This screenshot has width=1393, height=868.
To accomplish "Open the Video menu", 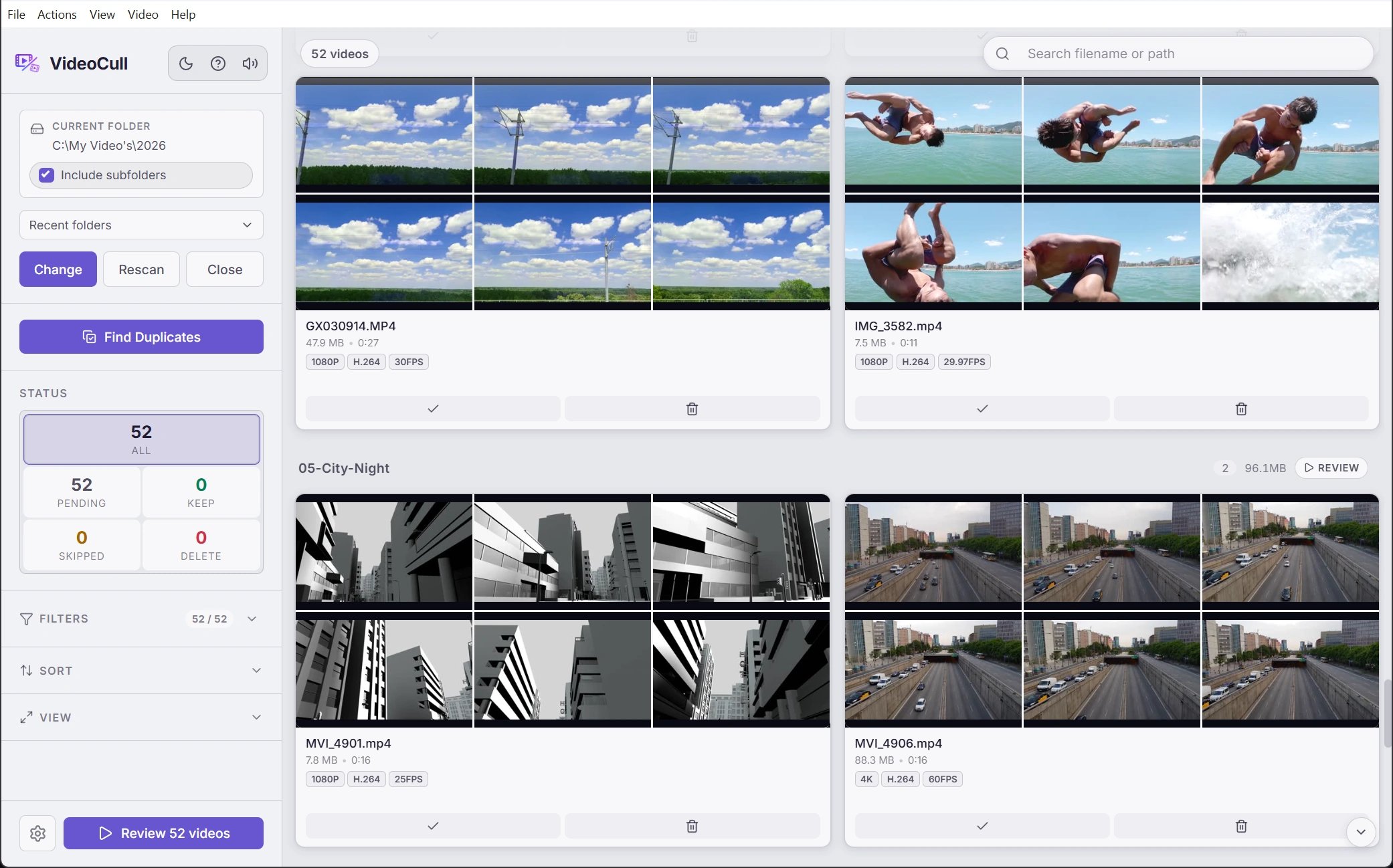I will pyautogui.click(x=143, y=14).
